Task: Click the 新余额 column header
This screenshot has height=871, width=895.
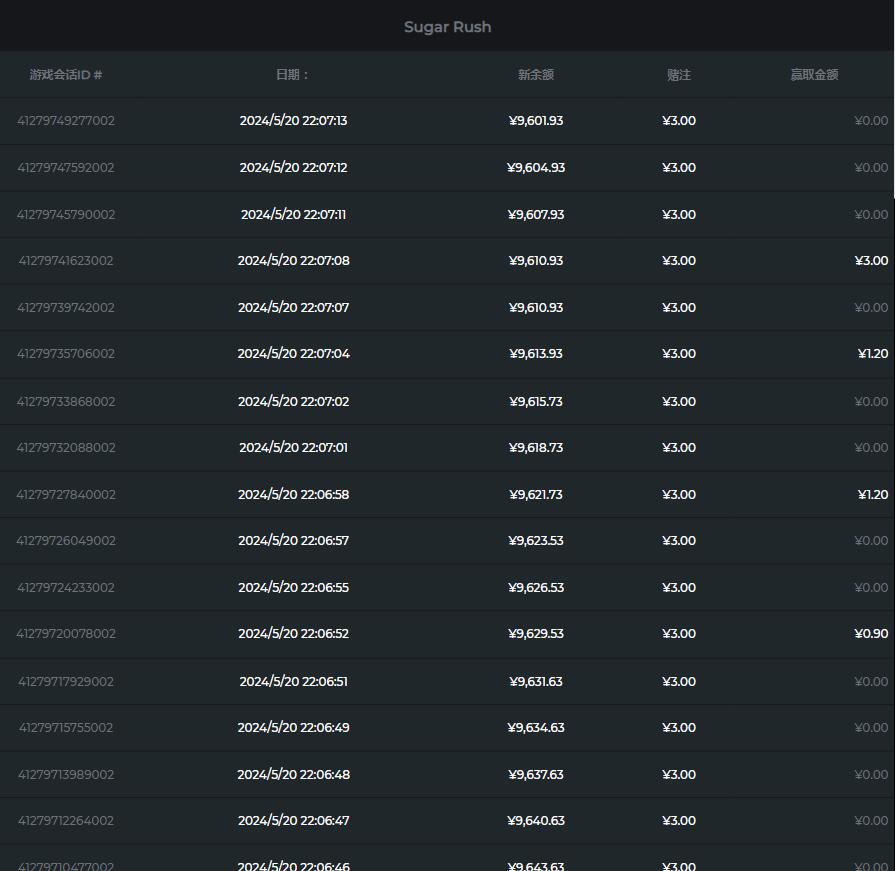Action: click(536, 75)
